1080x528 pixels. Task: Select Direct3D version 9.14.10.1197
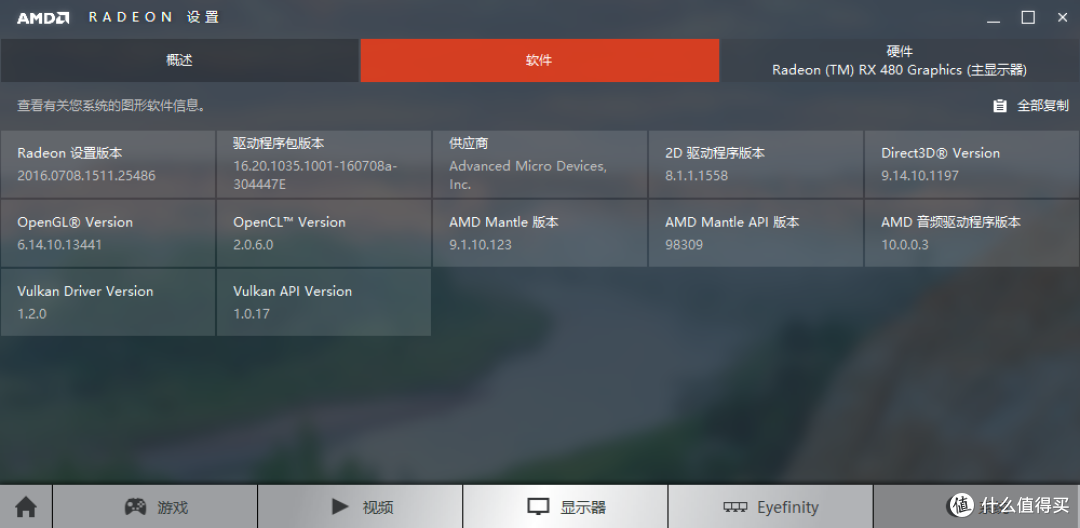pyautogui.click(x=920, y=176)
